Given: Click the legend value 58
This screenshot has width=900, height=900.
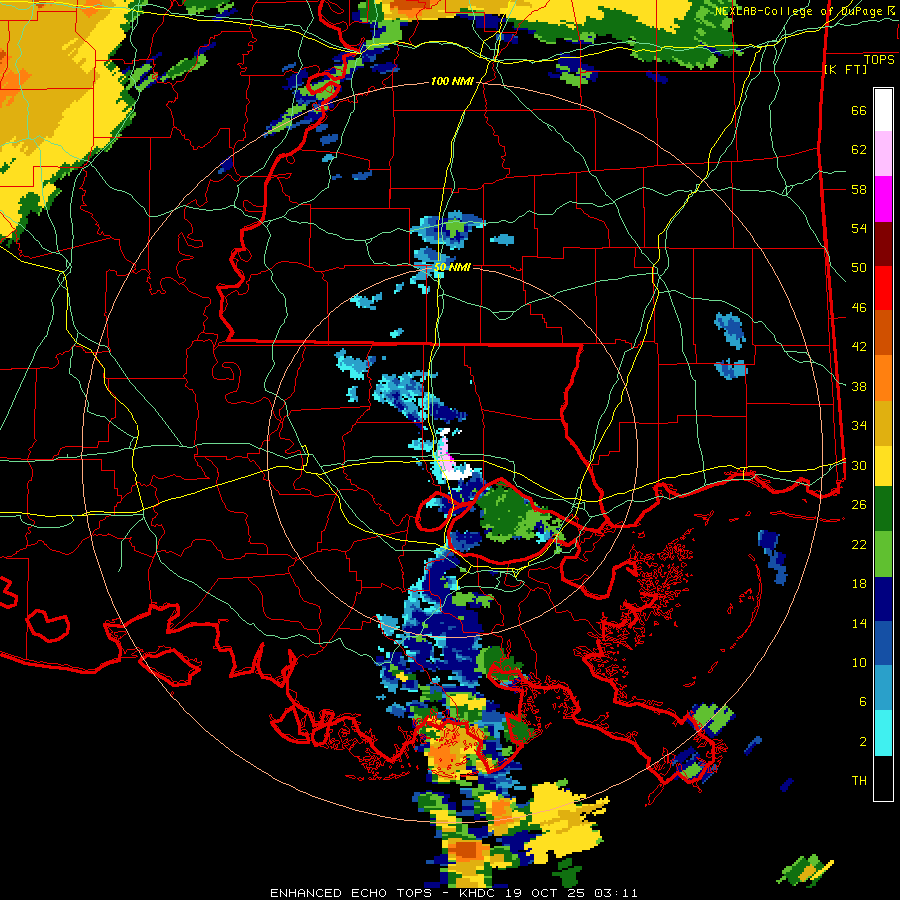Looking at the screenshot, I should (859, 189).
